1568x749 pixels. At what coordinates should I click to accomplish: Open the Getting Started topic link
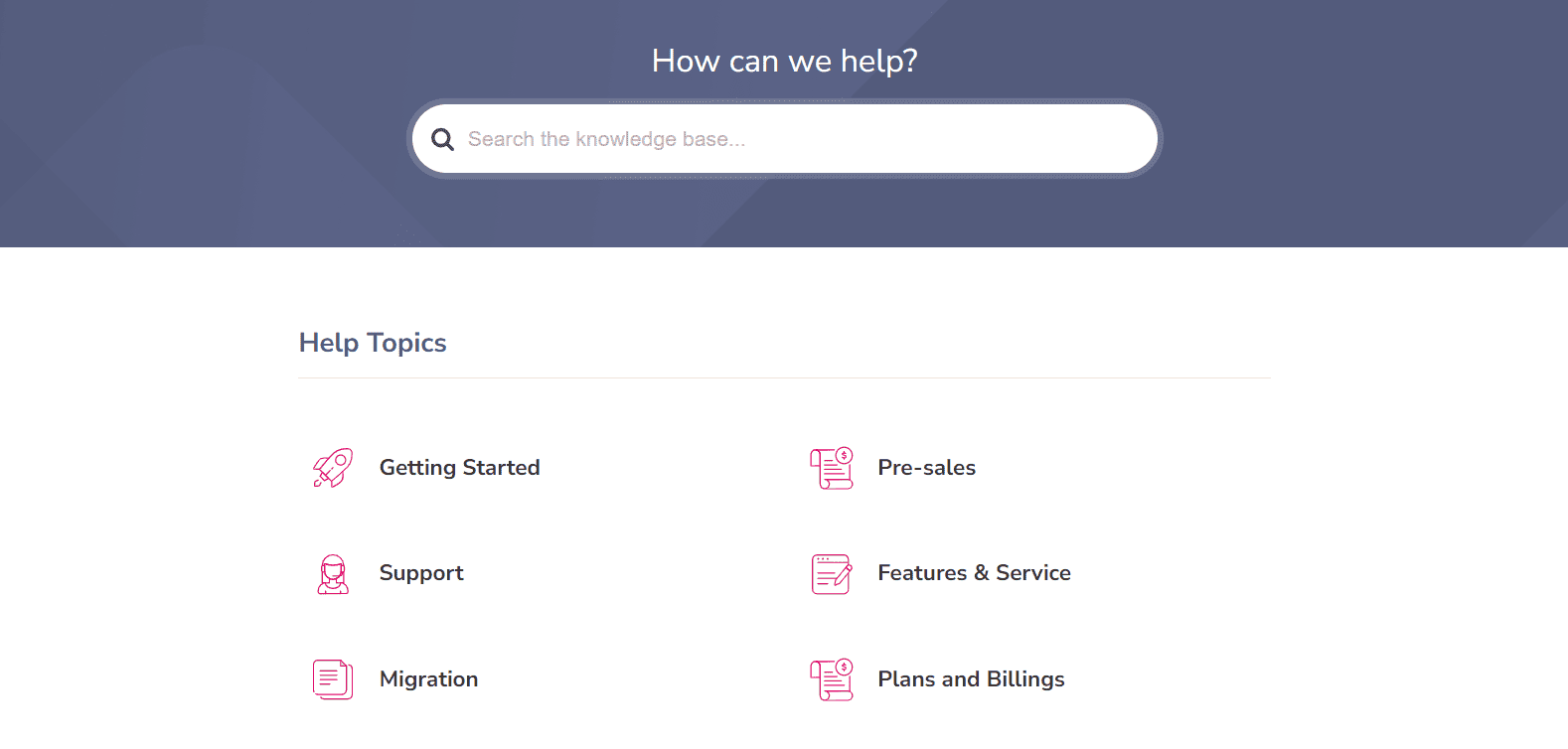click(459, 468)
